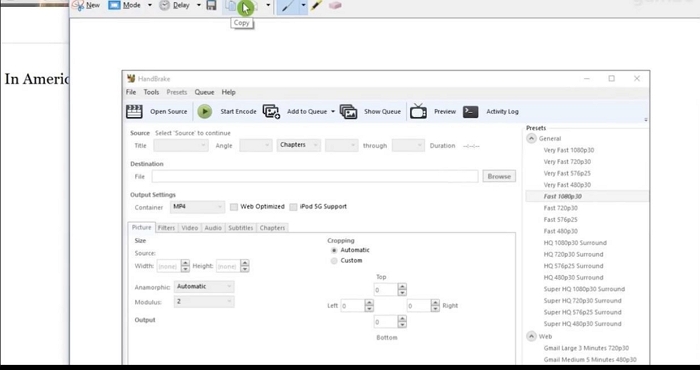This screenshot has height=370, width=700.
Task: Click the Show Queue icon
Action: pos(348,112)
